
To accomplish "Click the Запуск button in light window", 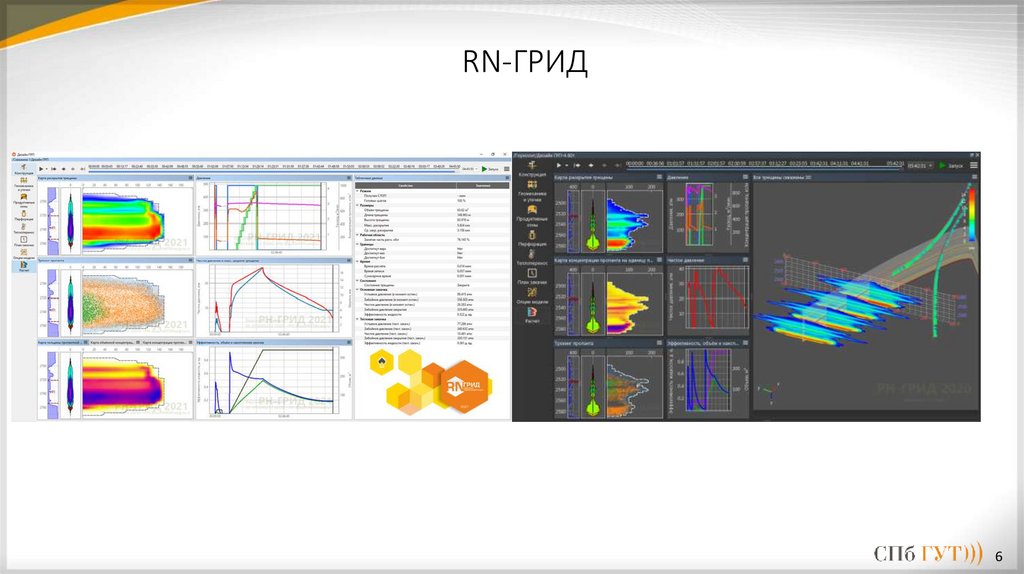I will point(490,168).
